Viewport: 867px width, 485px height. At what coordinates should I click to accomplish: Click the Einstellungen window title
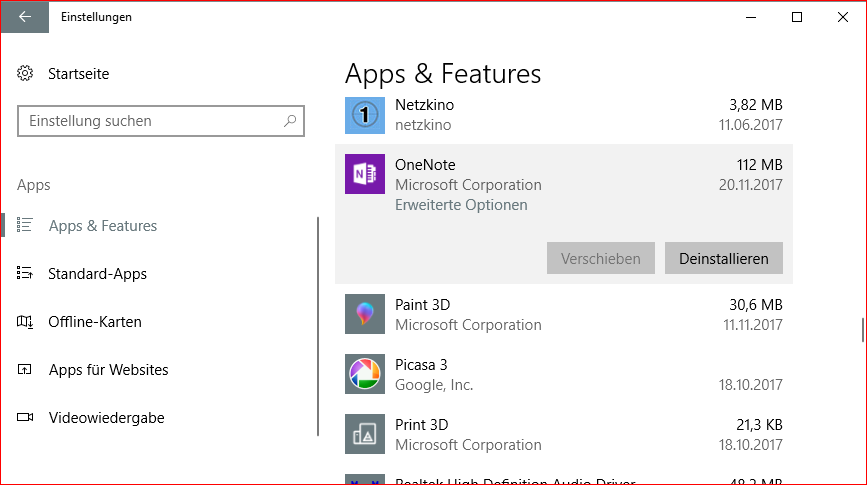click(x=96, y=17)
